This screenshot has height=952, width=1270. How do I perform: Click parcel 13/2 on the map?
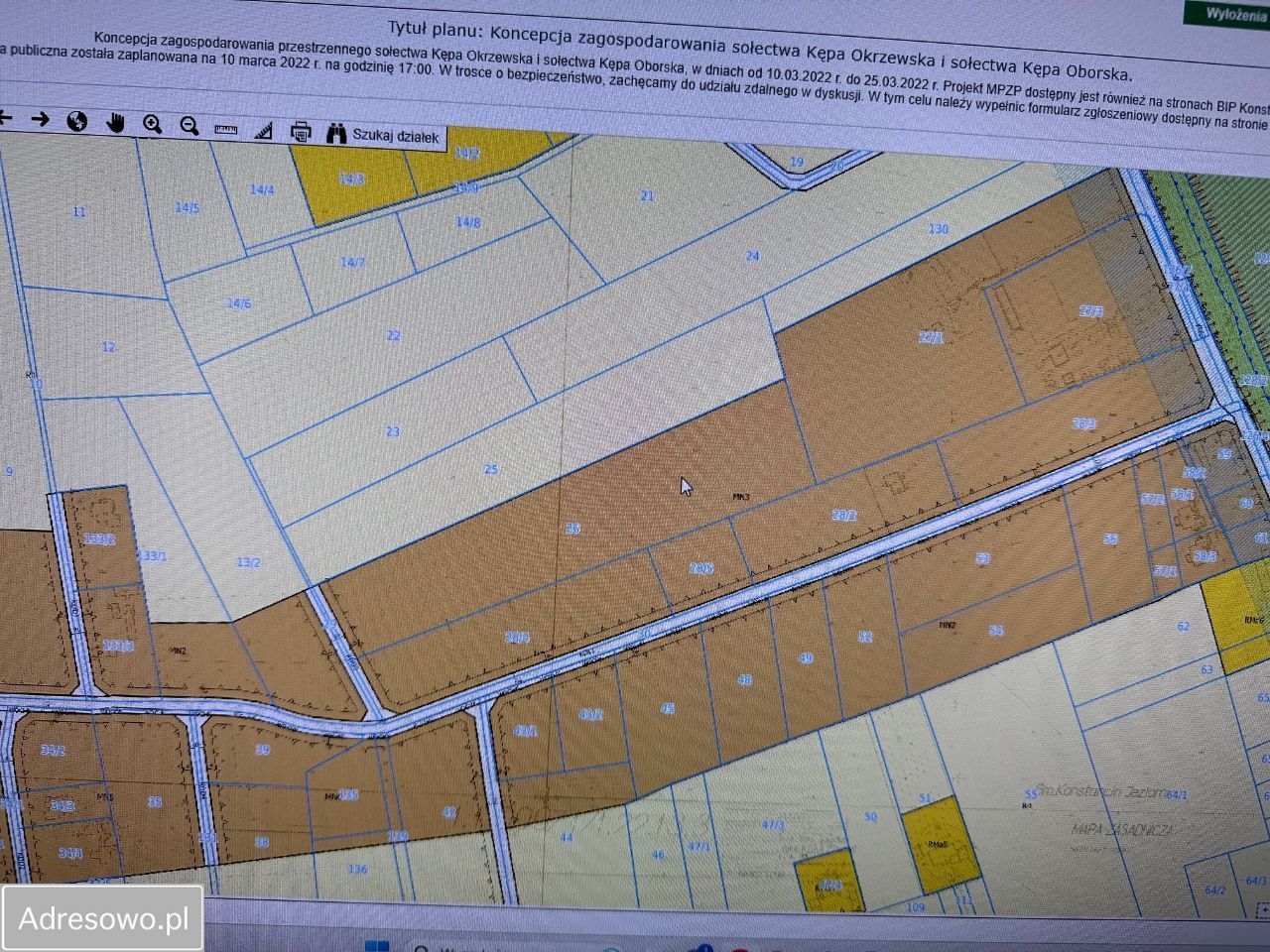(x=248, y=562)
